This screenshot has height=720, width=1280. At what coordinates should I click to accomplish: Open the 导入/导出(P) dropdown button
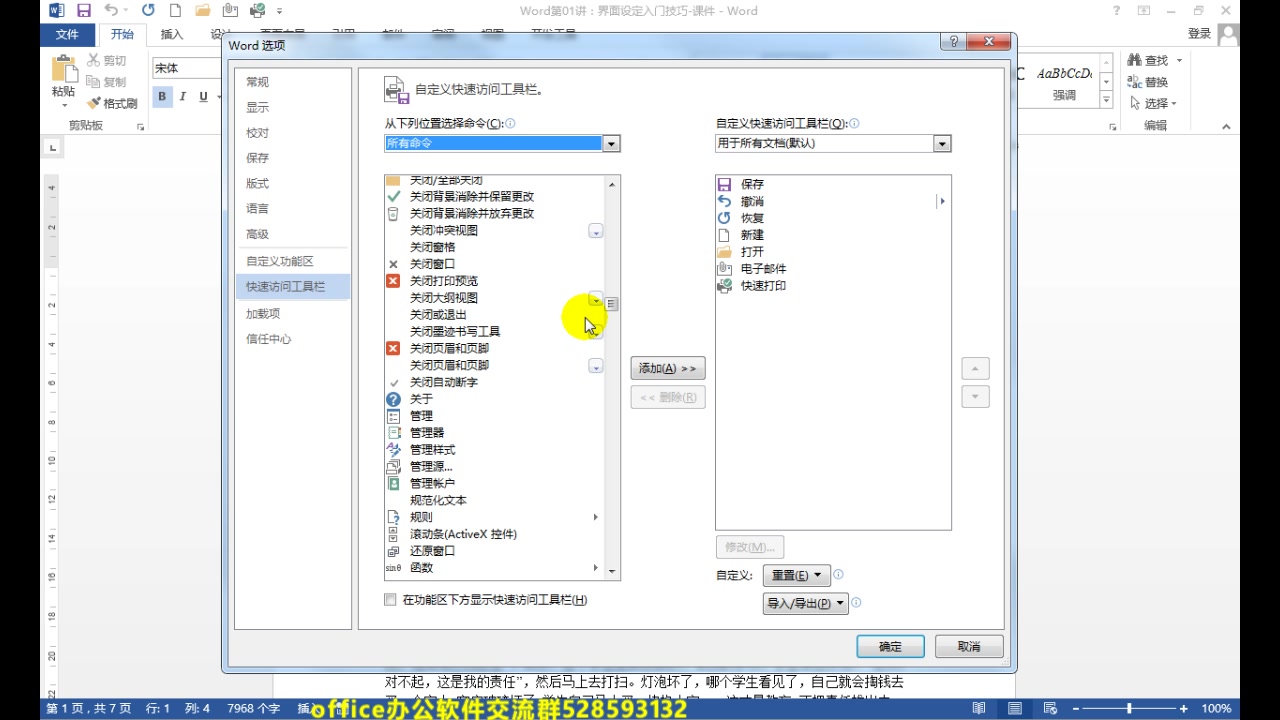806,604
